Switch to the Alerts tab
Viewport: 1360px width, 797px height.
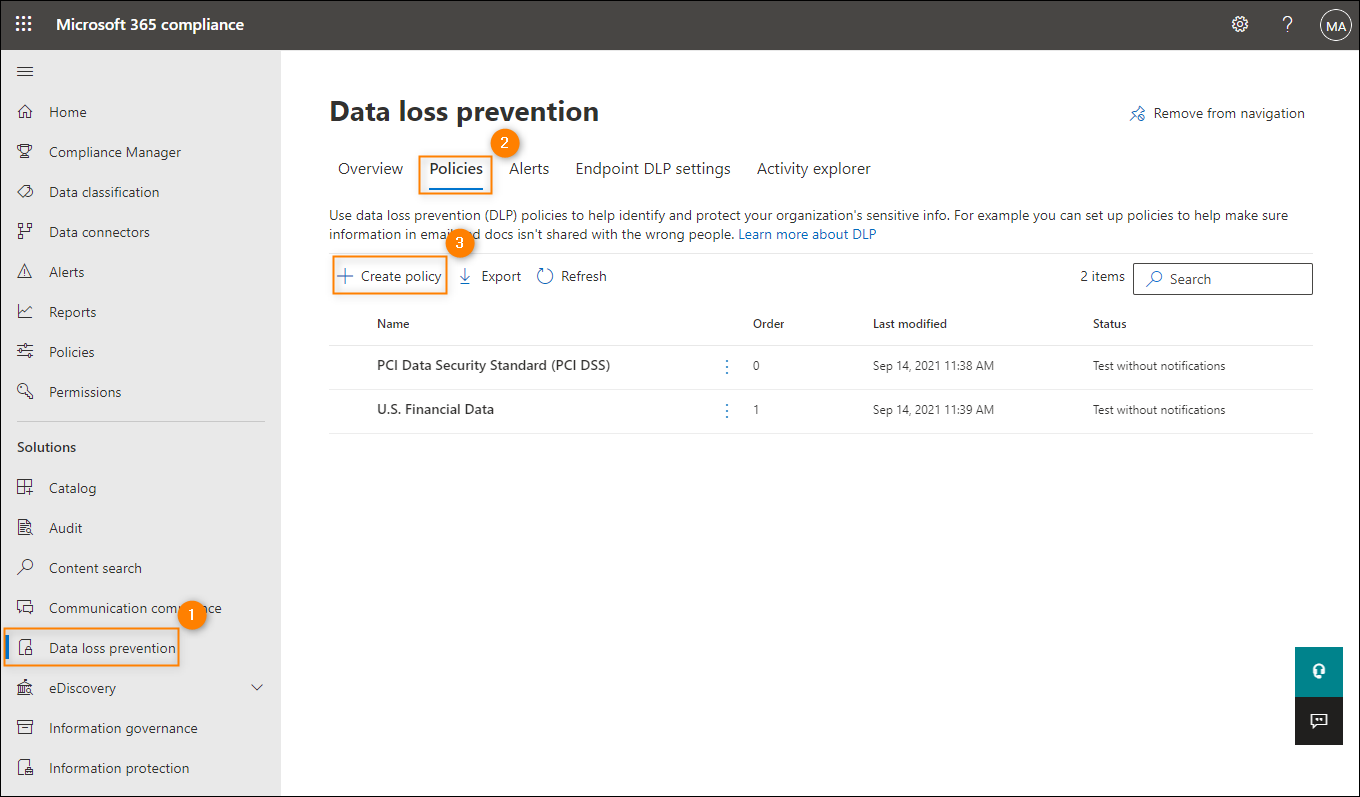coord(529,169)
